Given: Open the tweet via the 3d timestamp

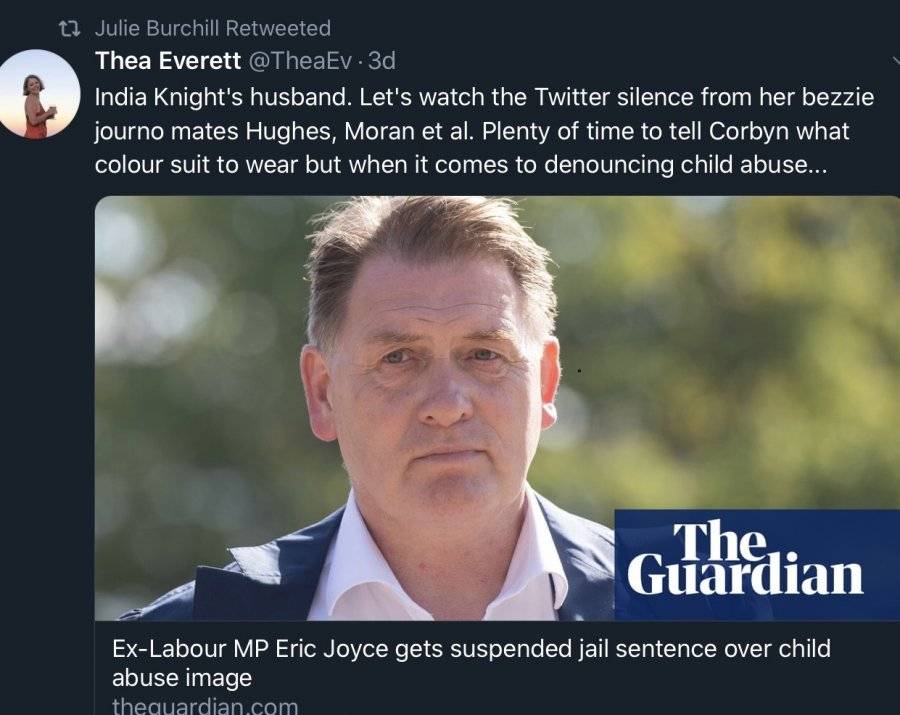Looking at the screenshot, I should coord(381,60).
